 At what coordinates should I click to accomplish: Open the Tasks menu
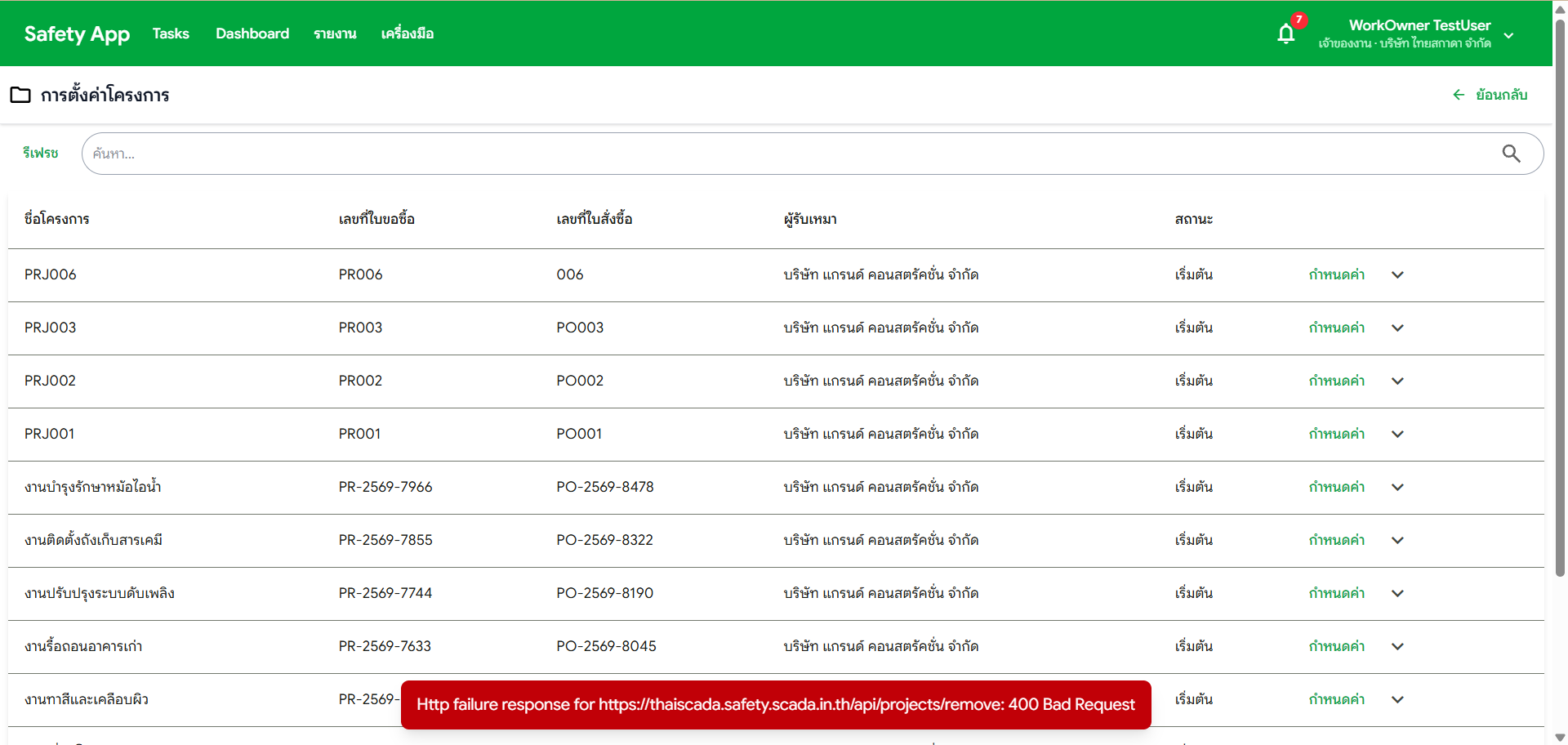pyautogui.click(x=171, y=33)
